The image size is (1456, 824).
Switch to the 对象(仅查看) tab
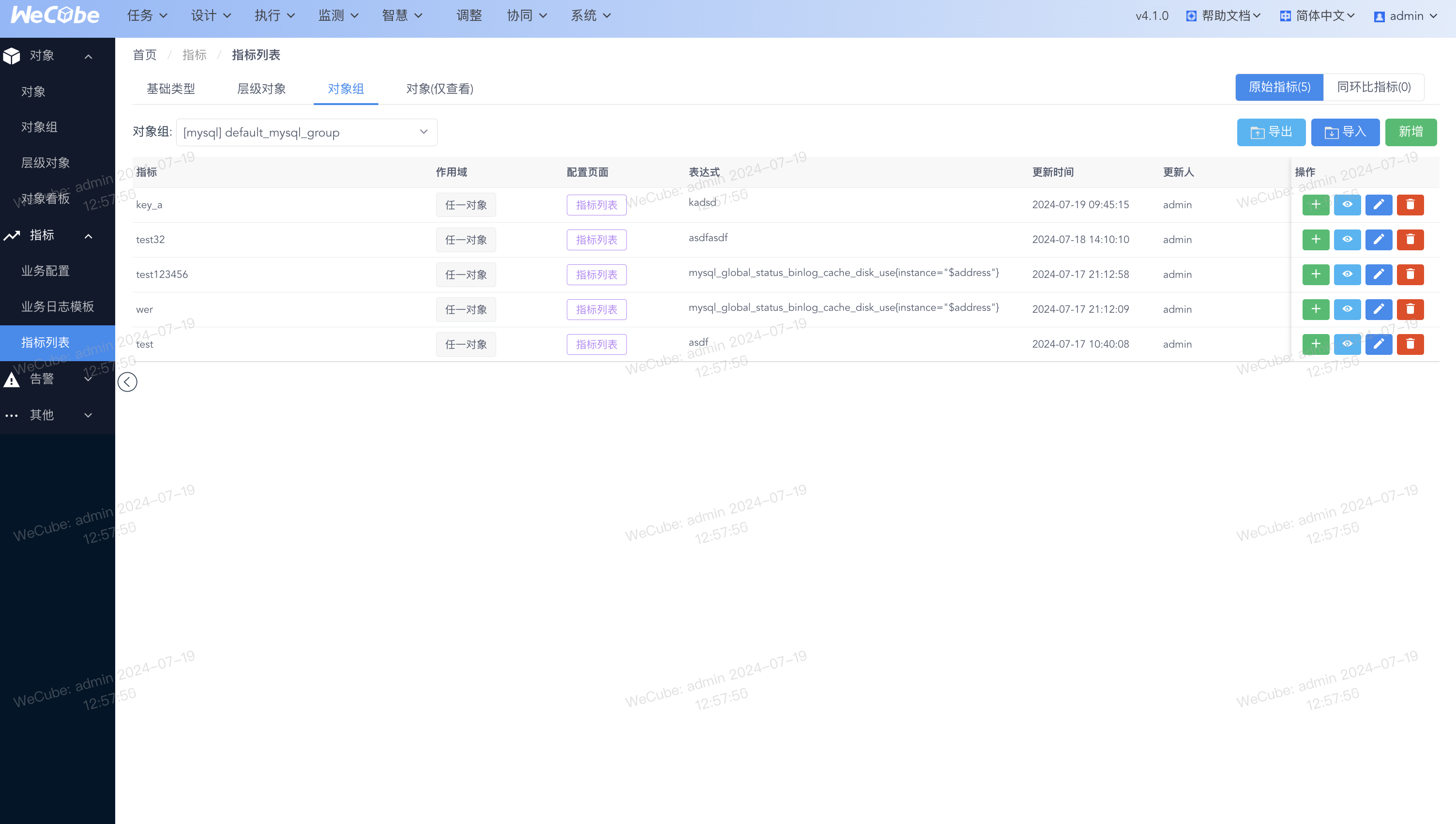pos(440,89)
